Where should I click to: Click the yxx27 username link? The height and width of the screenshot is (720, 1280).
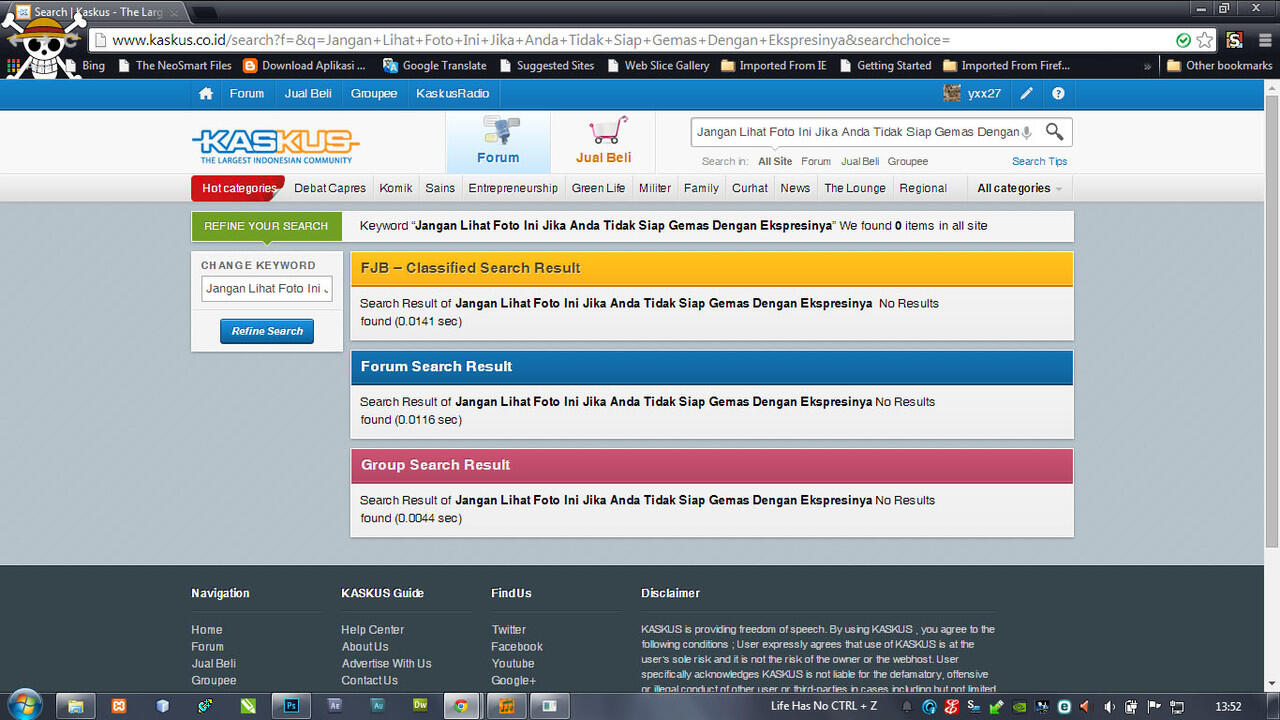(x=984, y=94)
